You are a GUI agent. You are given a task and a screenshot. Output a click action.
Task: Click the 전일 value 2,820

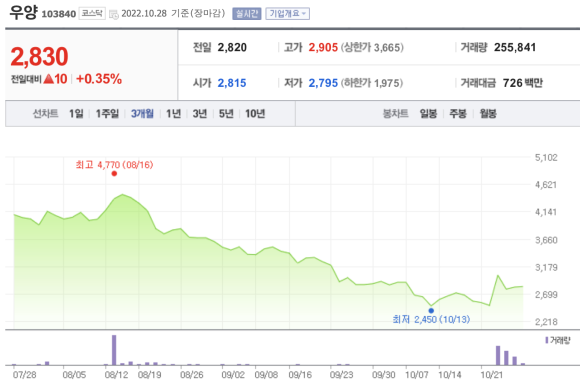[232, 47]
